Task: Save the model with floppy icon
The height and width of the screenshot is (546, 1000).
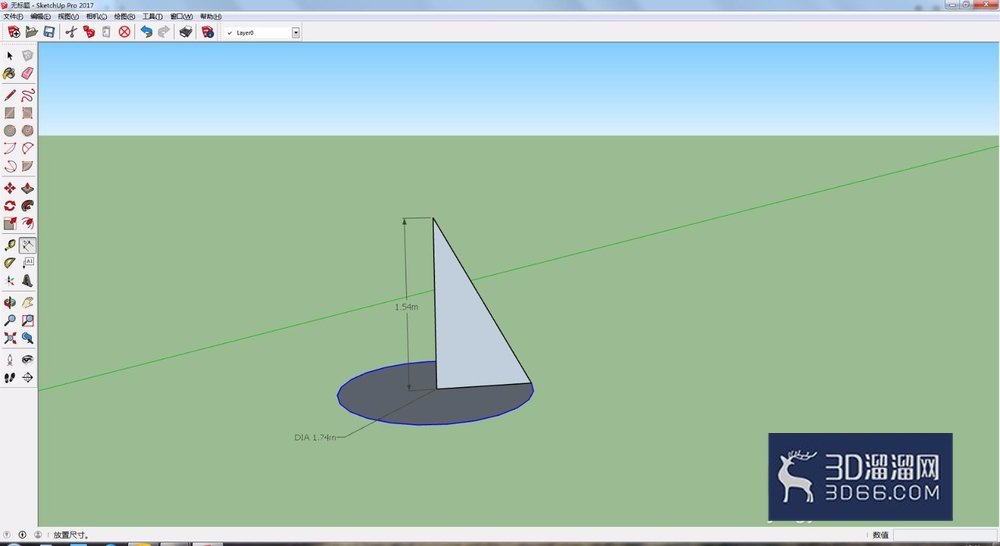Action: coord(48,32)
